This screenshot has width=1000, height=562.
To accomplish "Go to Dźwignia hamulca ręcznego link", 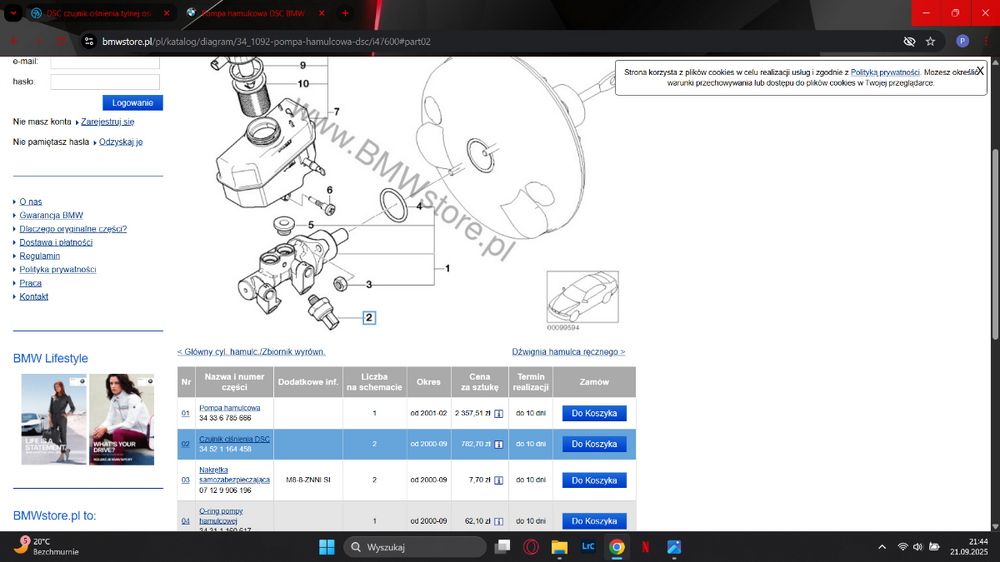I will [568, 351].
